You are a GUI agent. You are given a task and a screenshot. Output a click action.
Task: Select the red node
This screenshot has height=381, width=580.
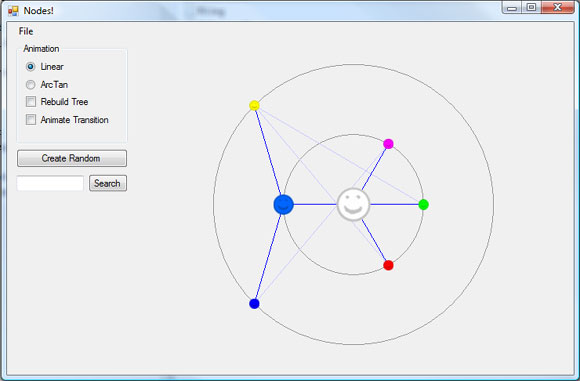388,265
